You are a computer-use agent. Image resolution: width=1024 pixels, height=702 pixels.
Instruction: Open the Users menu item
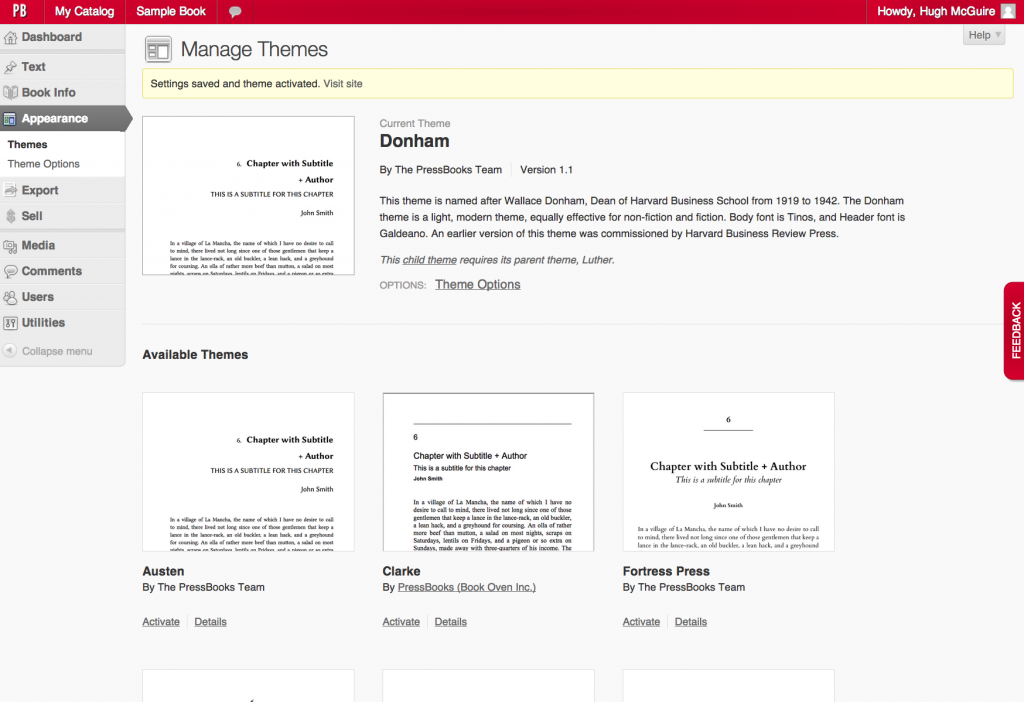38,297
